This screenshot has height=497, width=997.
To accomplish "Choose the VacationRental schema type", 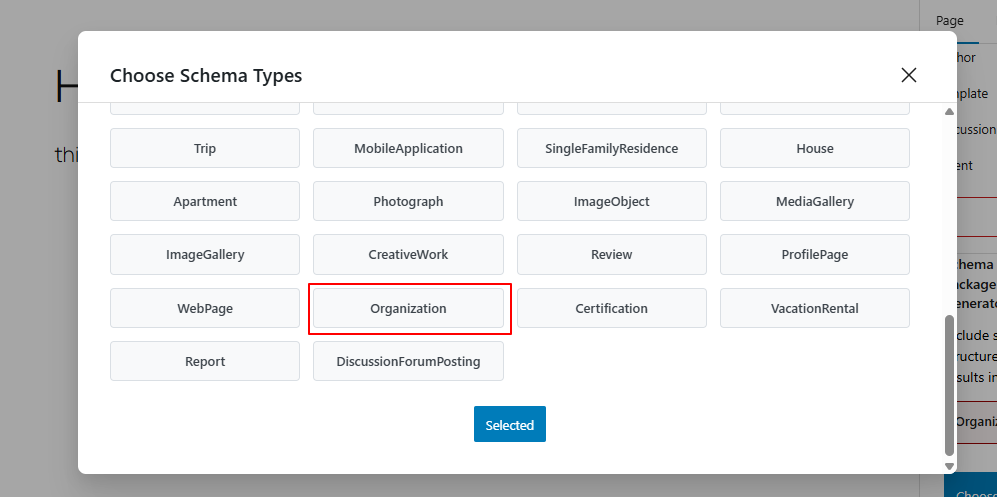I will tap(814, 308).
